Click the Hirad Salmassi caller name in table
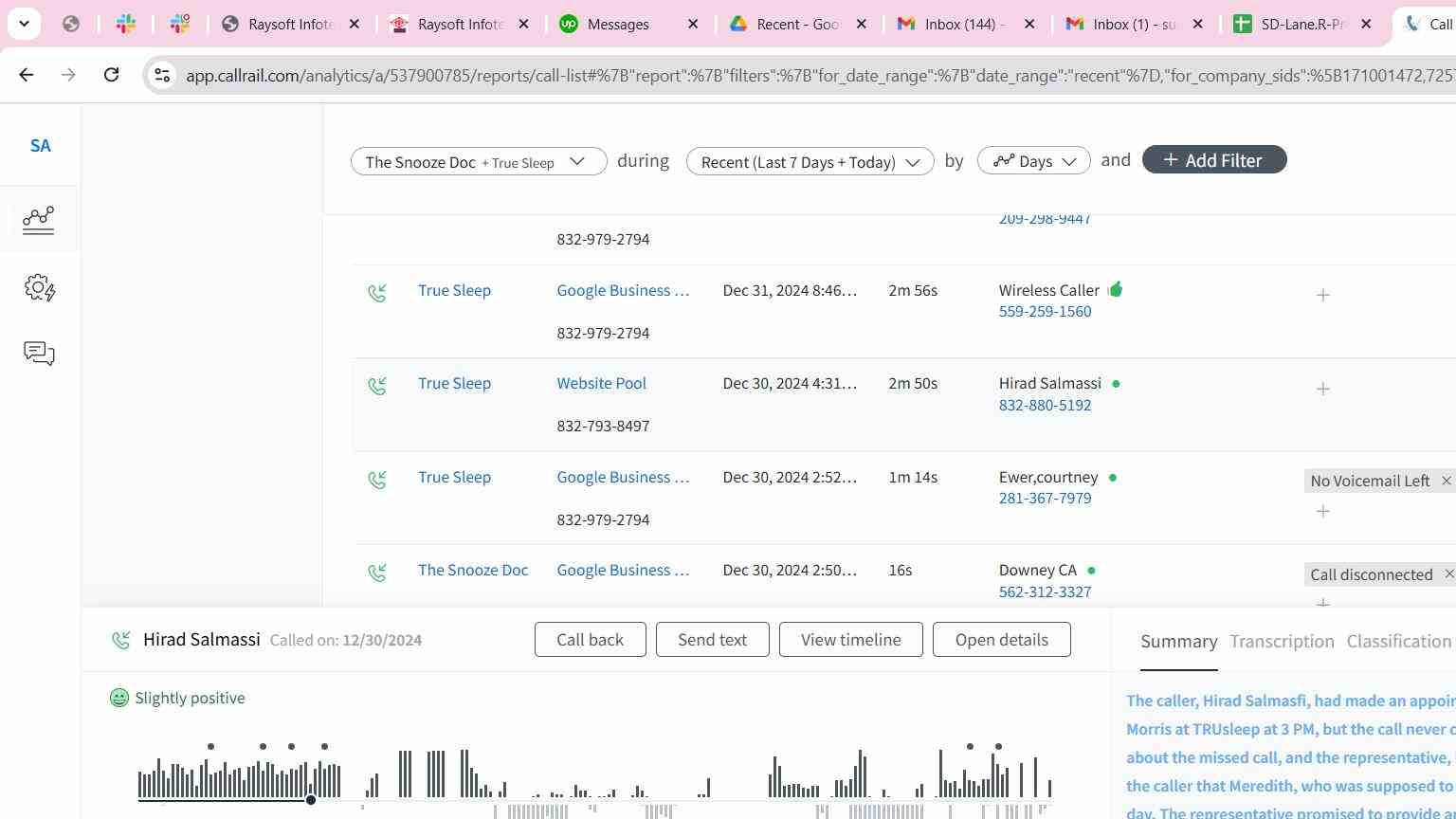The width and height of the screenshot is (1456, 819). (1049, 384)
